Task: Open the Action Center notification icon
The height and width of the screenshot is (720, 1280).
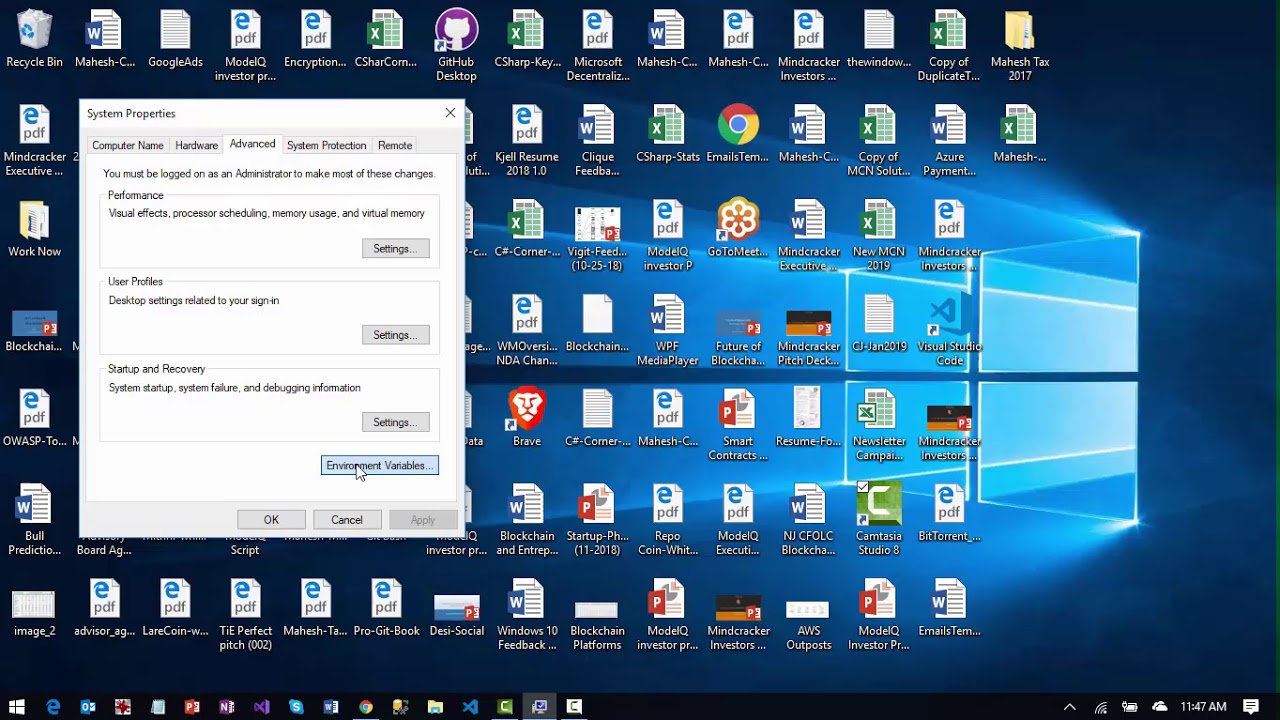Action: [1251, 707]
